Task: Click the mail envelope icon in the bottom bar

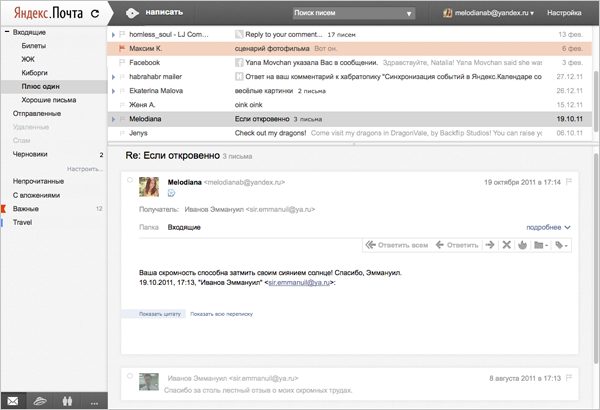Action: click(x=12, y=401)
